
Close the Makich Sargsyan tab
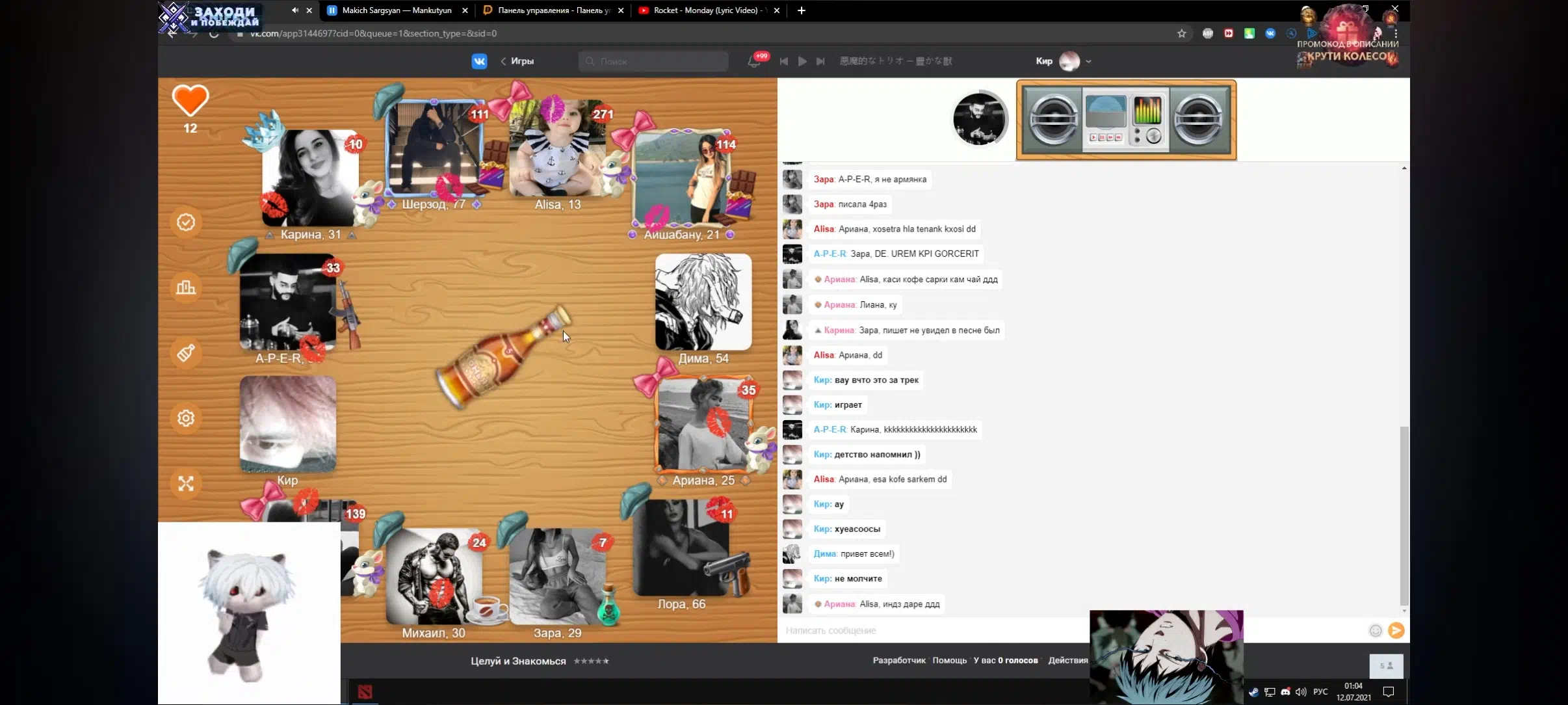(x=465, y=10)
